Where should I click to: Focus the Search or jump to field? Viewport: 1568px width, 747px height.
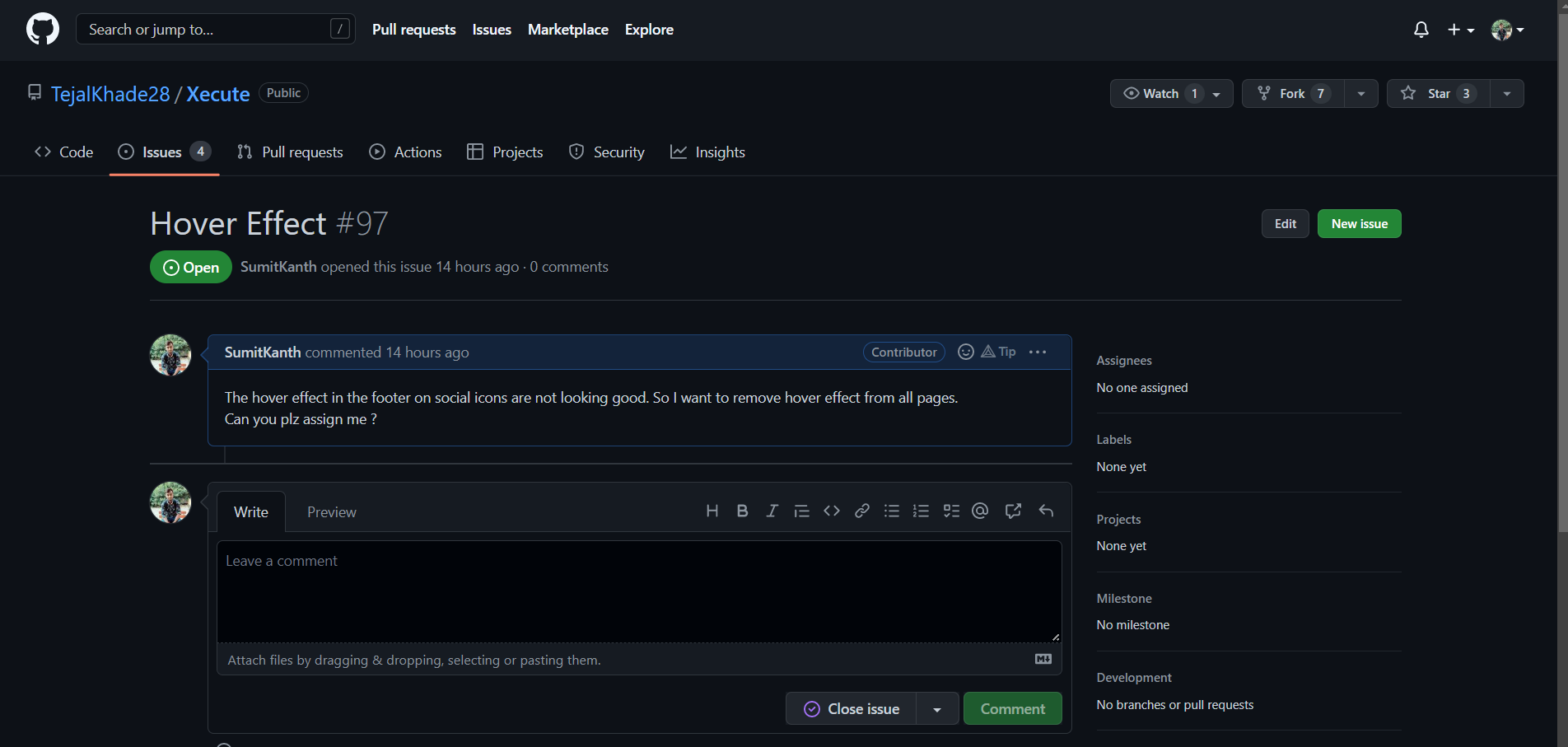[216, 29]
